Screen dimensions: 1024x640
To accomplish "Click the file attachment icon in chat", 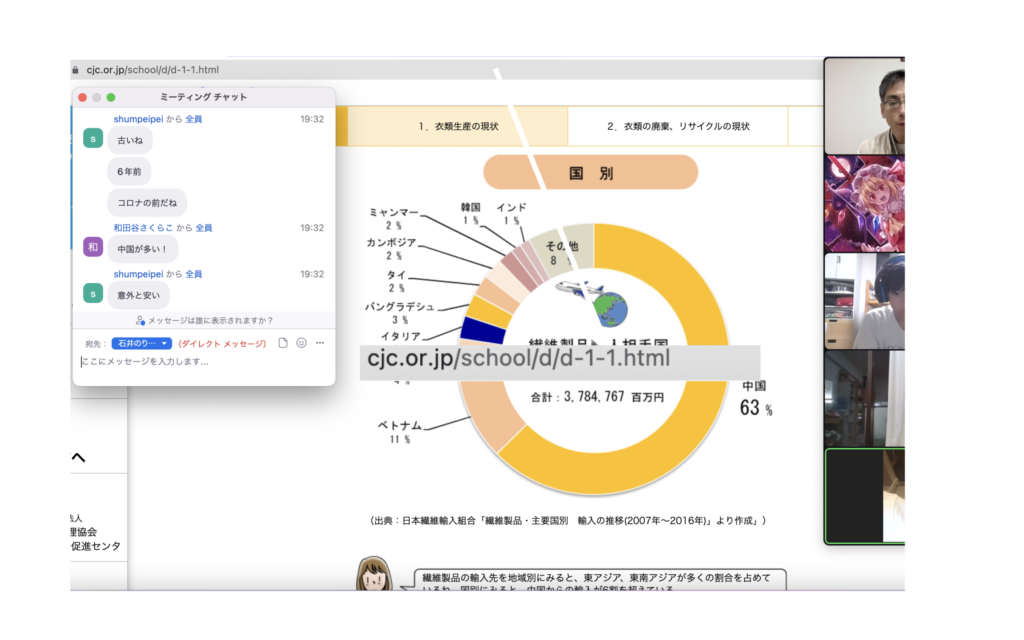I will 283,343.
